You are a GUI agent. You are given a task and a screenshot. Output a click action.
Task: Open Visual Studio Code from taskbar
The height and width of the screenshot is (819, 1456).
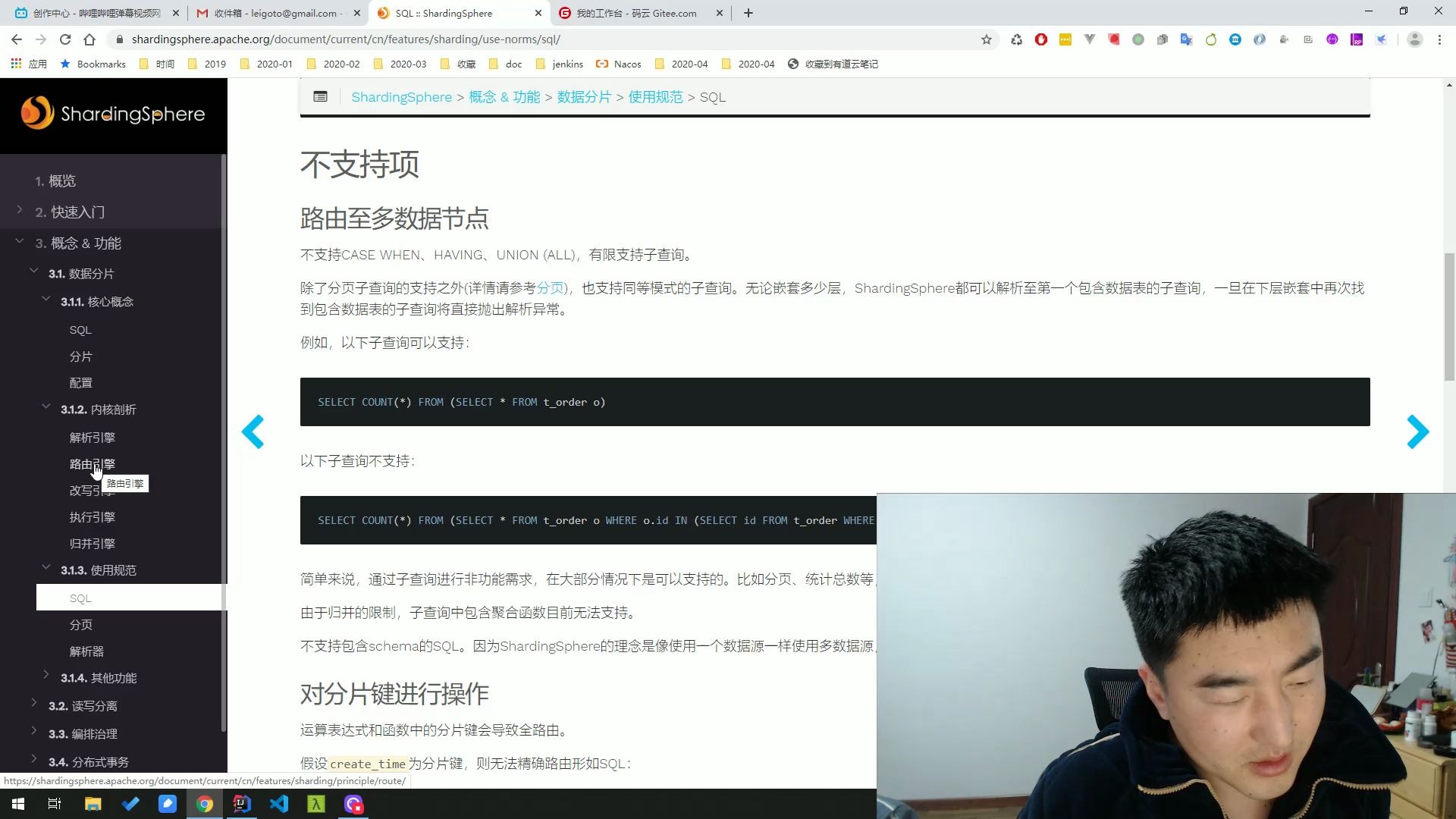coord(279,804)
